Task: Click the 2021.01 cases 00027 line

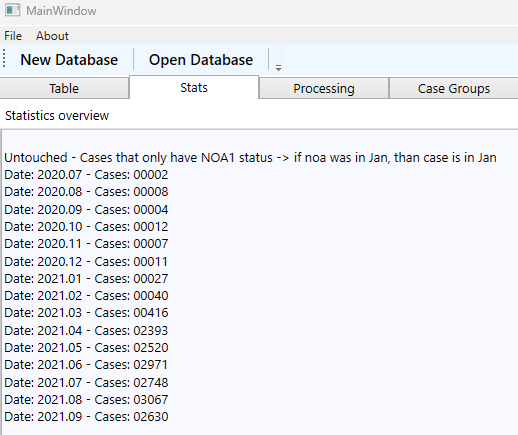Action: click(x=86, y=278)
